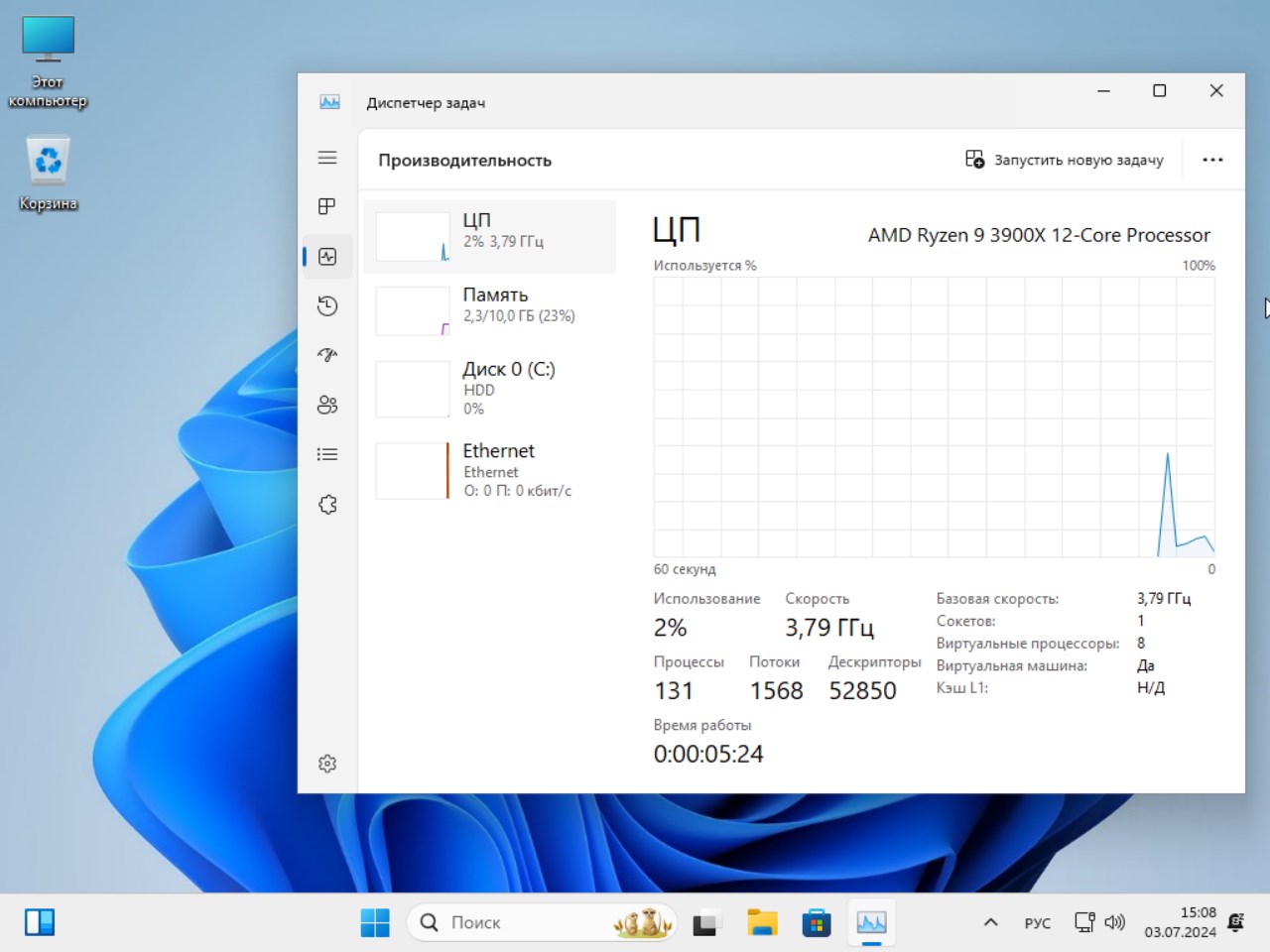Viewport: 1270px width, 952px height.
Task: Open Task Manager settings gear
Action: coord(327,764)
